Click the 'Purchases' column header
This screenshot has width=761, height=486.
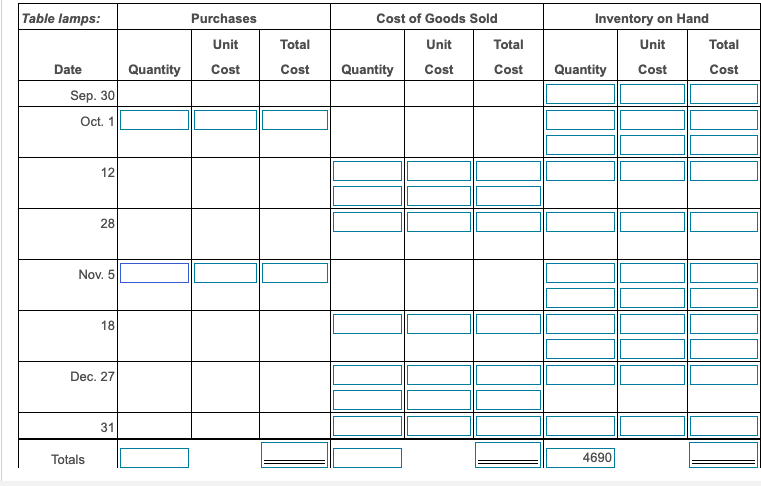click(x=224, y=18)
